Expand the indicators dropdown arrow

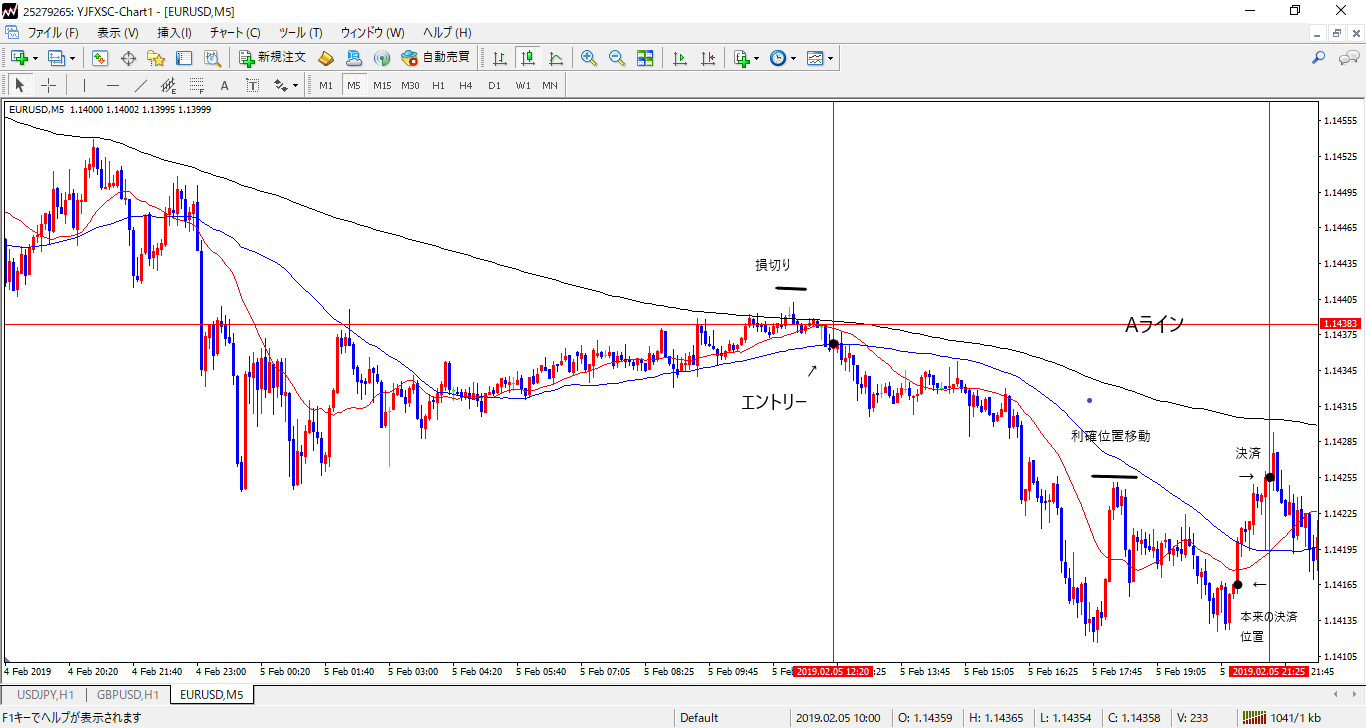coord(757,58)
